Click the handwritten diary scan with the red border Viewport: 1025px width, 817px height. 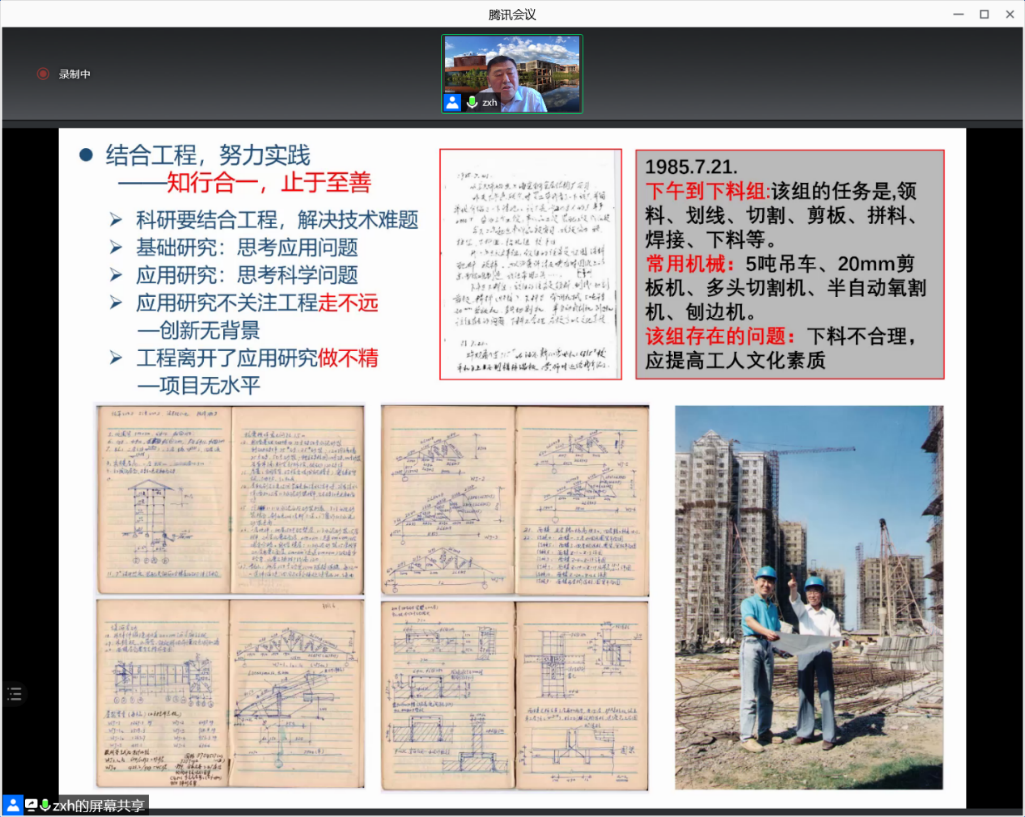[532, 264]
